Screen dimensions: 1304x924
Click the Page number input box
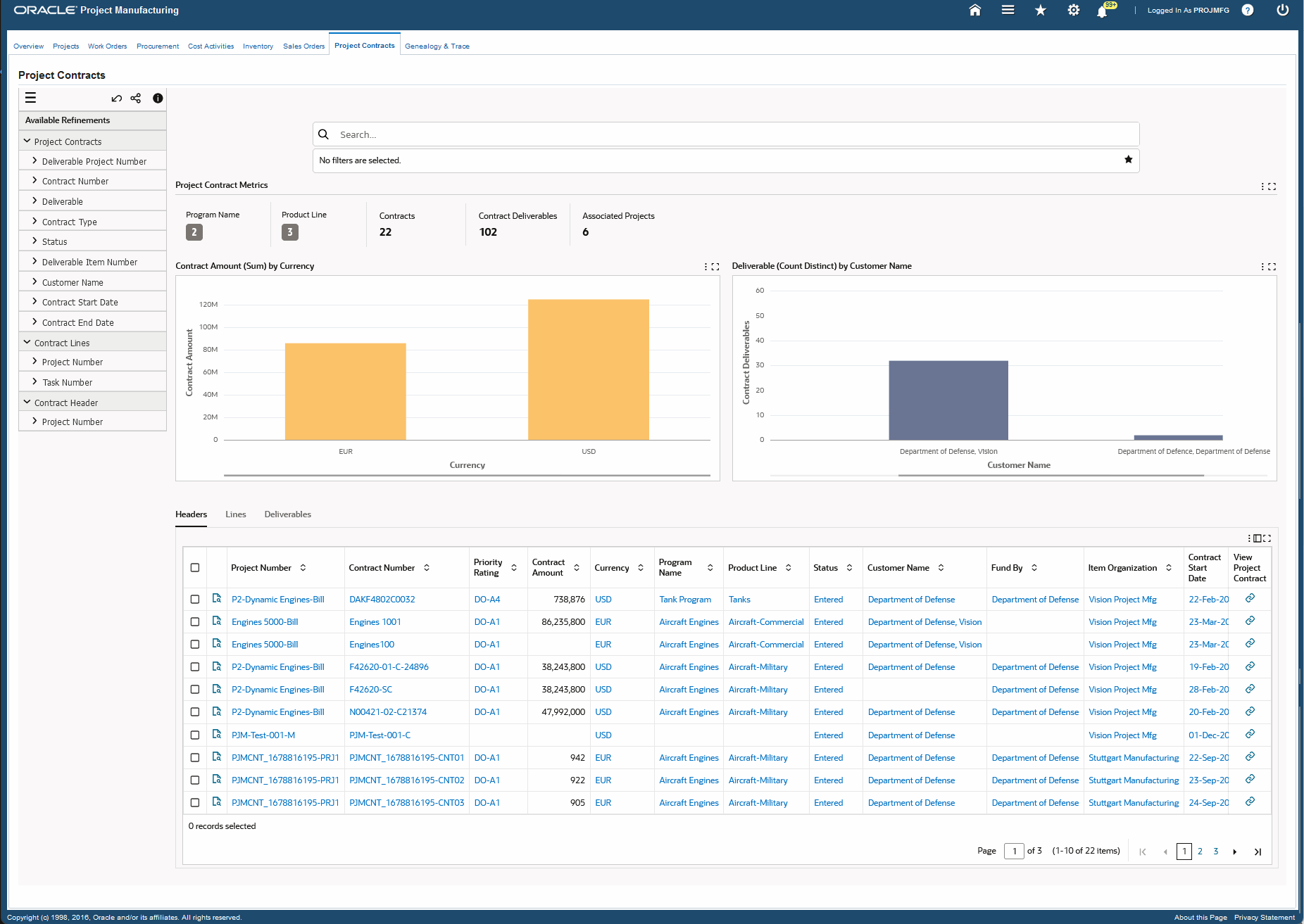click(1014, 852)
